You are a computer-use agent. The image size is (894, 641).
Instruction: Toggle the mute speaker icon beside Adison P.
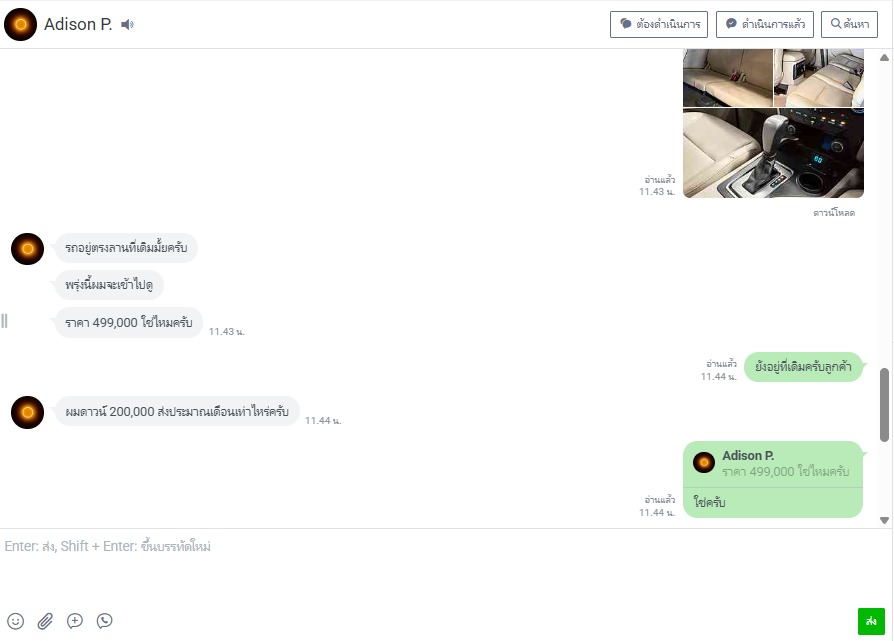click(x=128, y=25)
